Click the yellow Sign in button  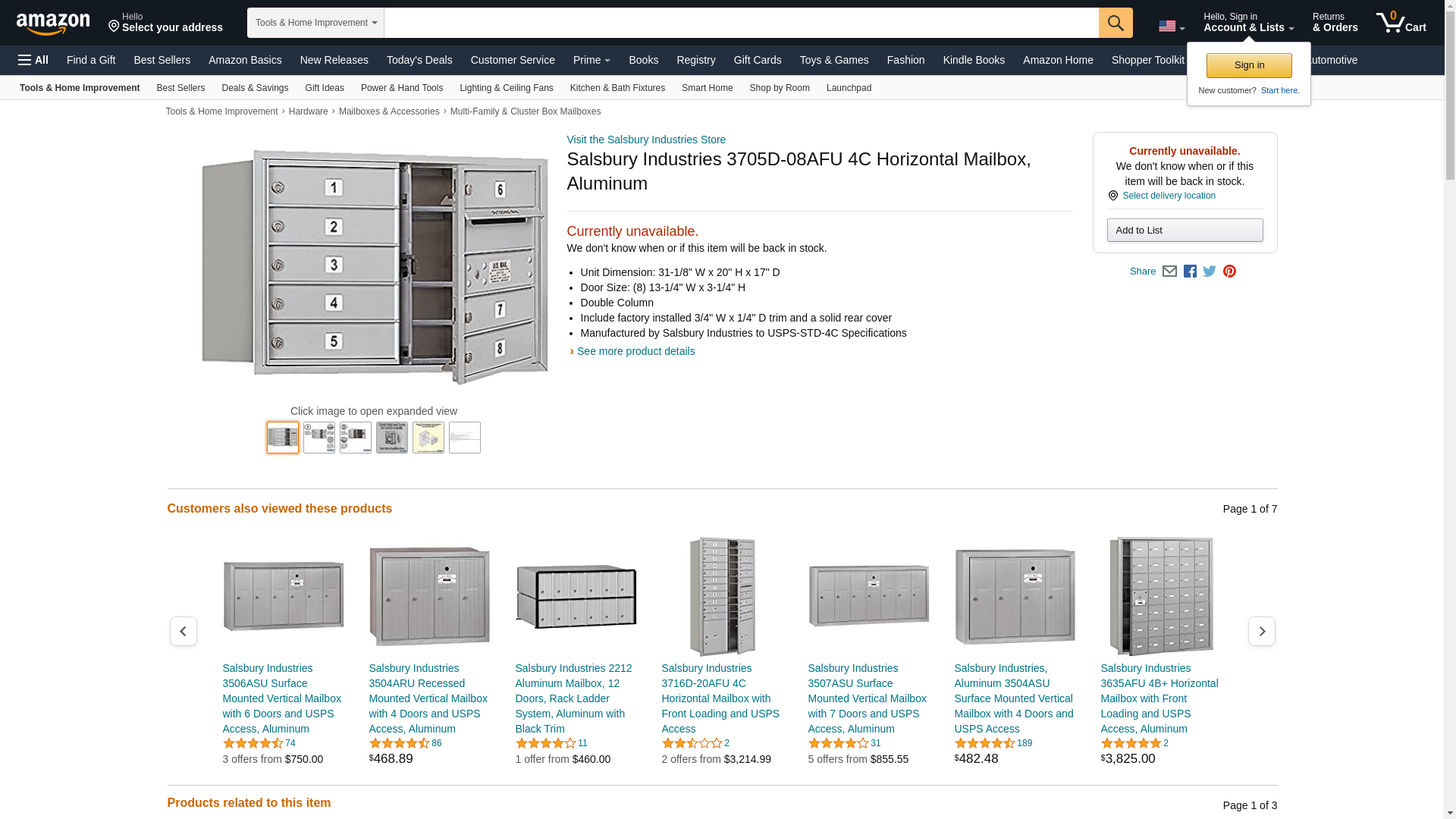(x=1248, y=65)
